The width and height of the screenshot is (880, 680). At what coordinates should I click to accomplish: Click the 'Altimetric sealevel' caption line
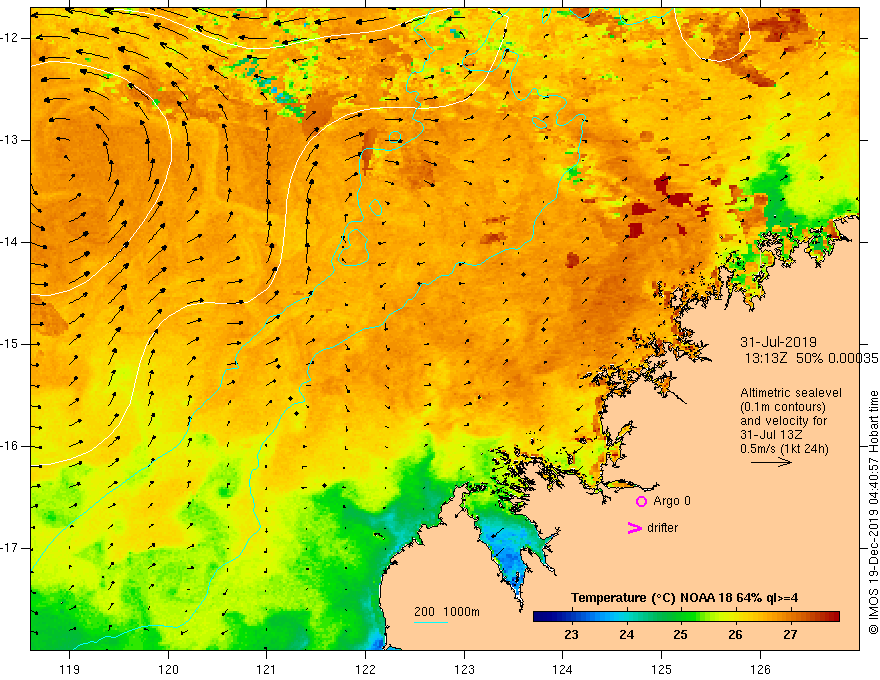point(790,393)
